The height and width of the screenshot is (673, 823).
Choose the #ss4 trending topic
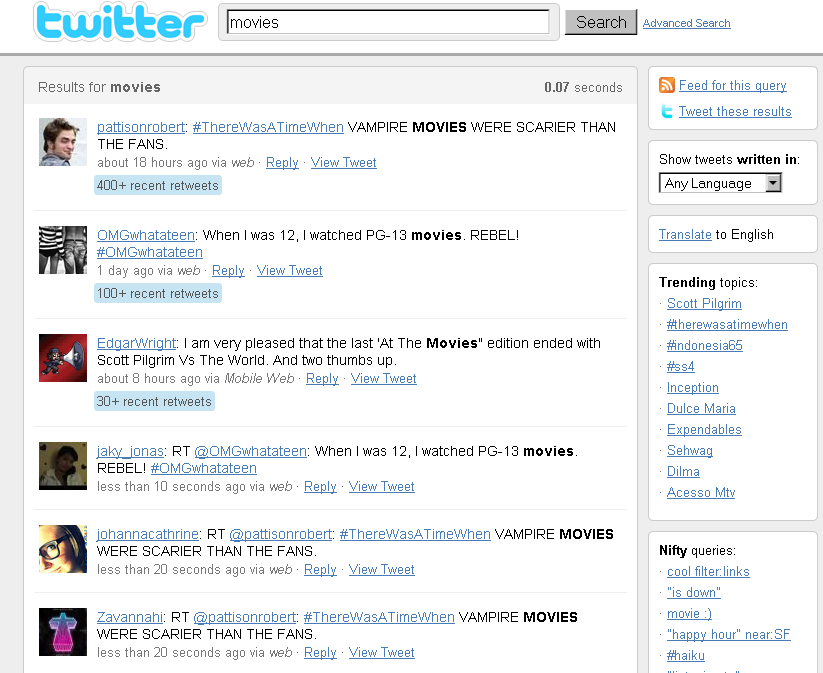coord(680,366)
